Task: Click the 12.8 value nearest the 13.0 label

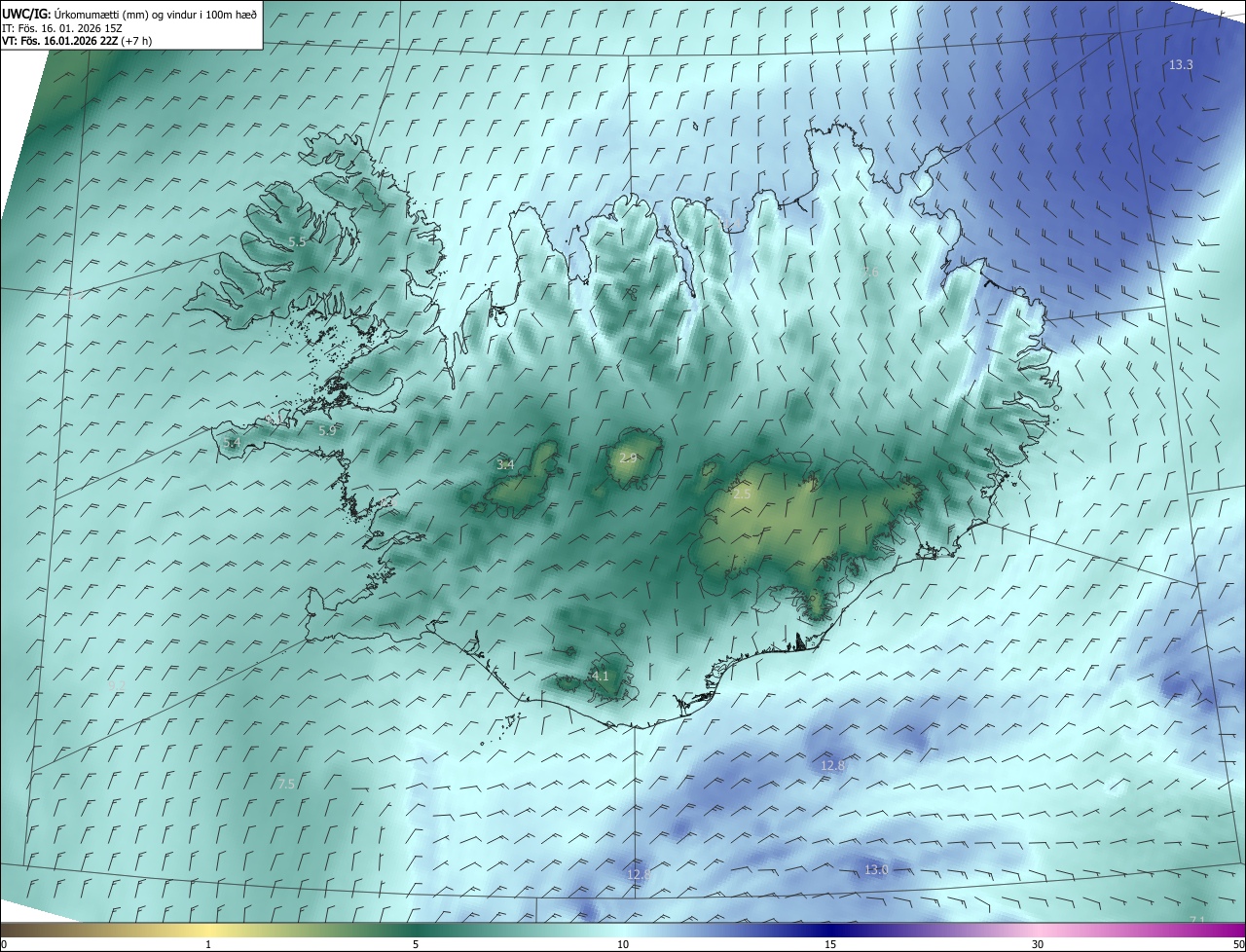Action: point(832,766)
